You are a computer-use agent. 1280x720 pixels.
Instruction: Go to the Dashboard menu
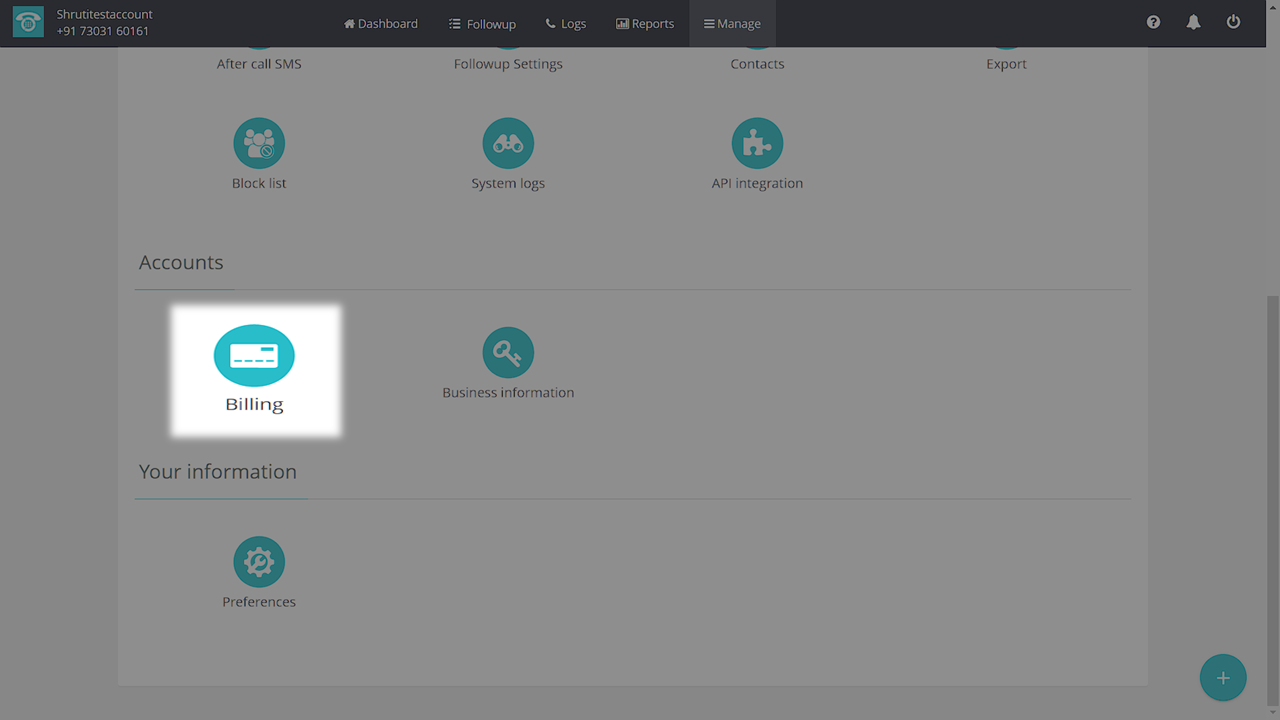pyautogui.click(x=381, y=24)
